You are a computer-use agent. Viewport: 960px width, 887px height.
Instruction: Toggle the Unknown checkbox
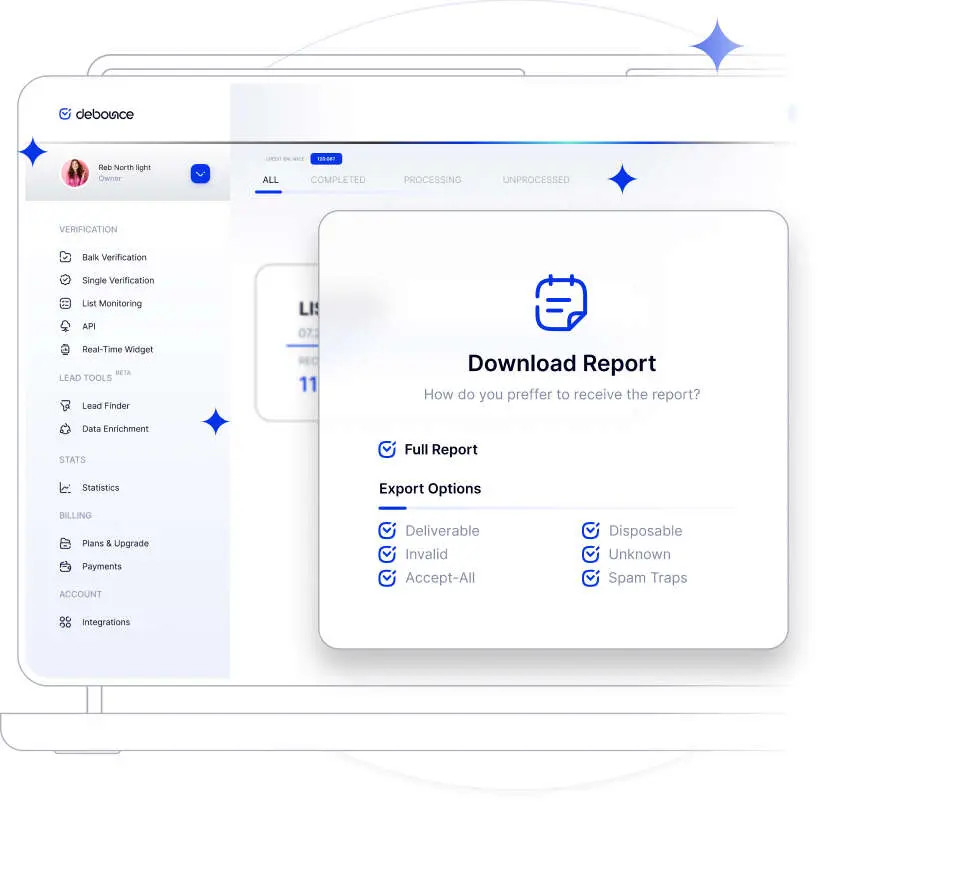tap(590, 554)
